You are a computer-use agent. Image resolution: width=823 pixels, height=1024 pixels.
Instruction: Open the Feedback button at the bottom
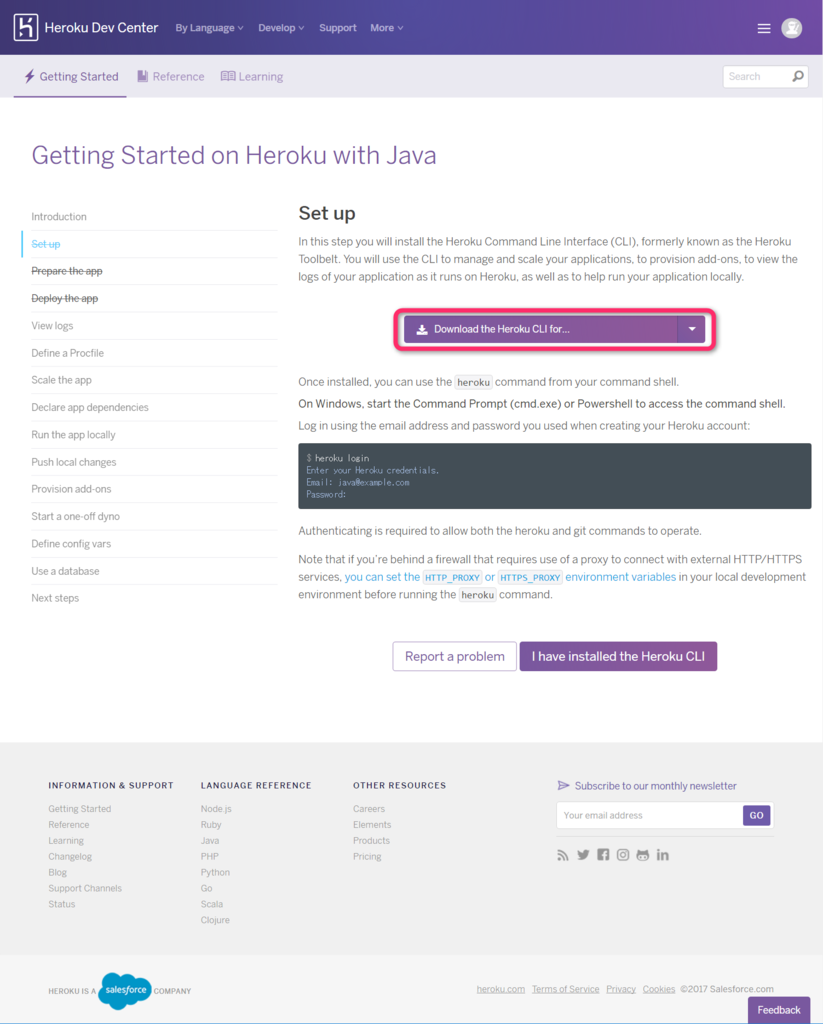pos(779,1010)
